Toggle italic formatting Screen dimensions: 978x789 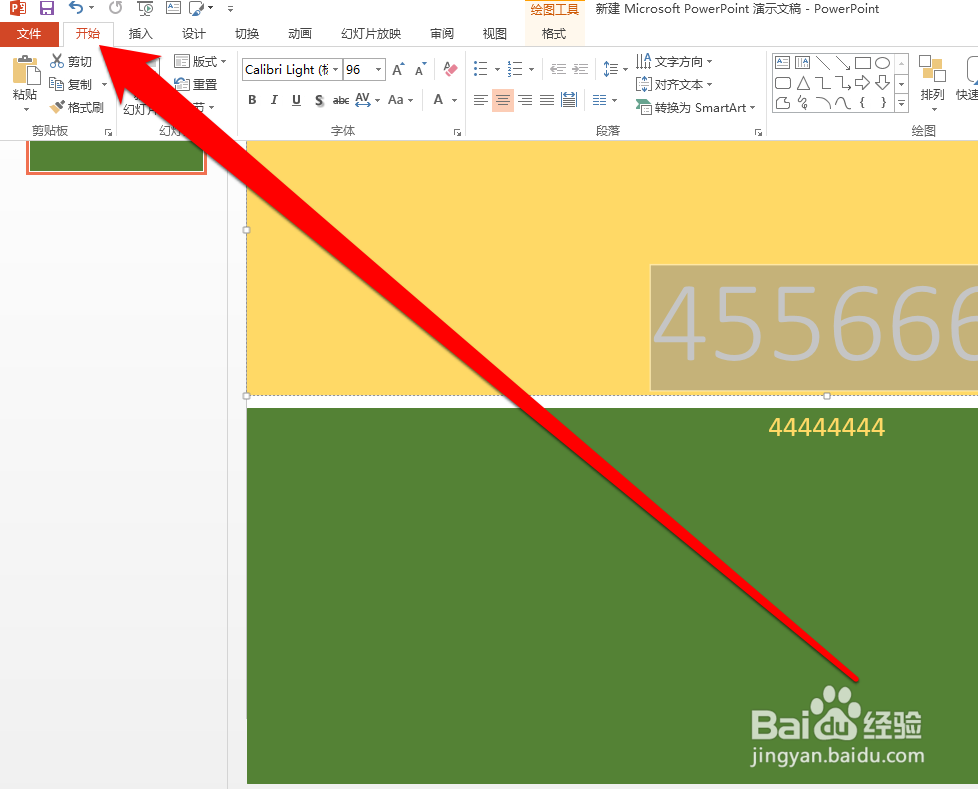pos(274,100)
